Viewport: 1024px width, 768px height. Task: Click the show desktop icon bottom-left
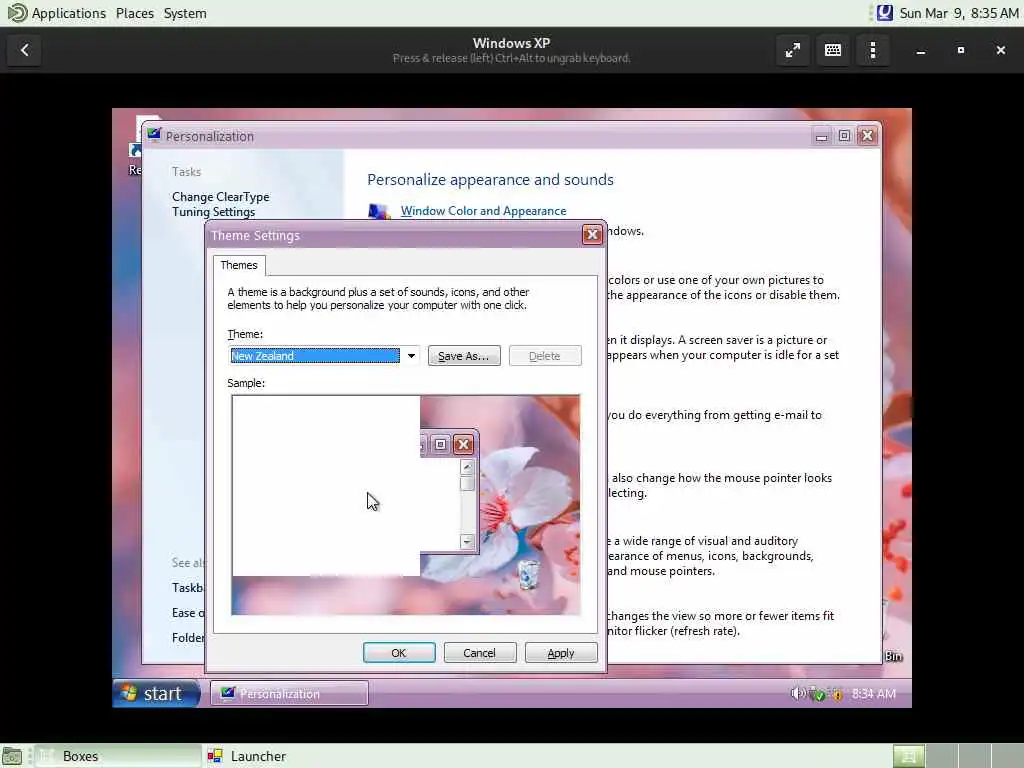[12, 756]
